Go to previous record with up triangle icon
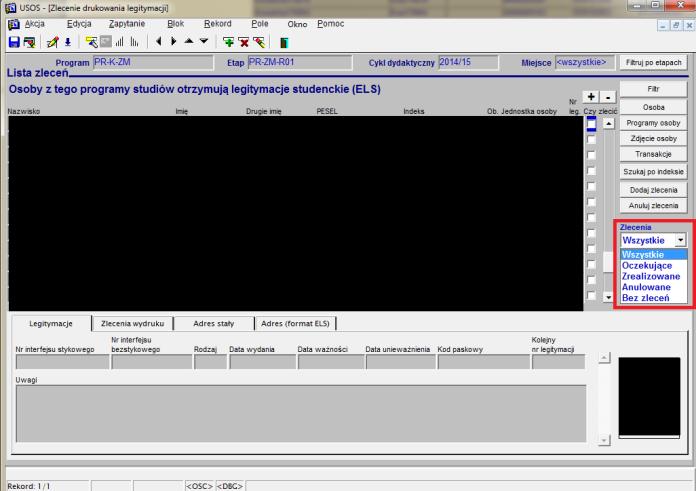 click(x=189, y=41)
